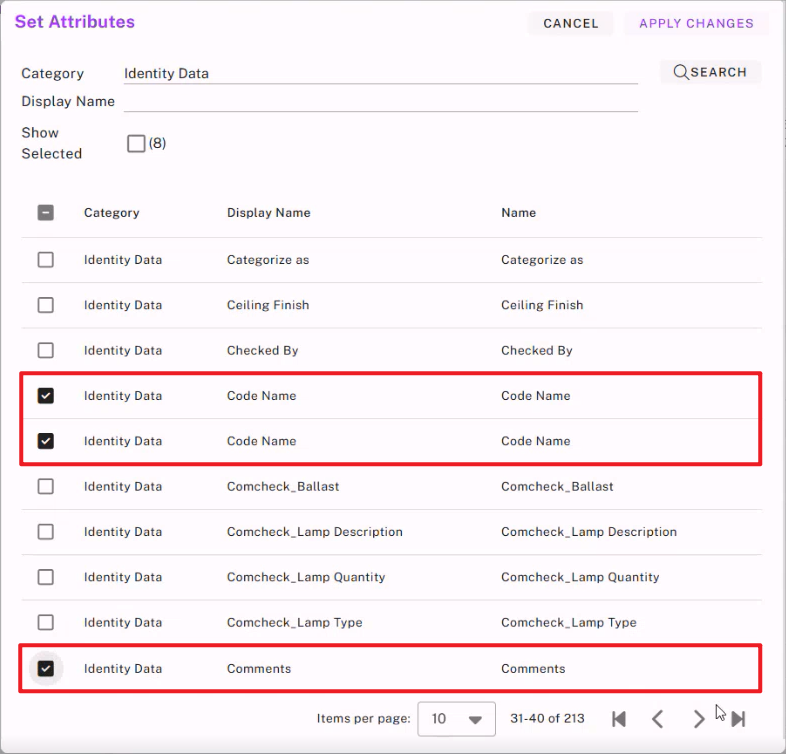This screenshot has width=786, height=754.
Task: Go to the first page of results
Action: [619, 719]
